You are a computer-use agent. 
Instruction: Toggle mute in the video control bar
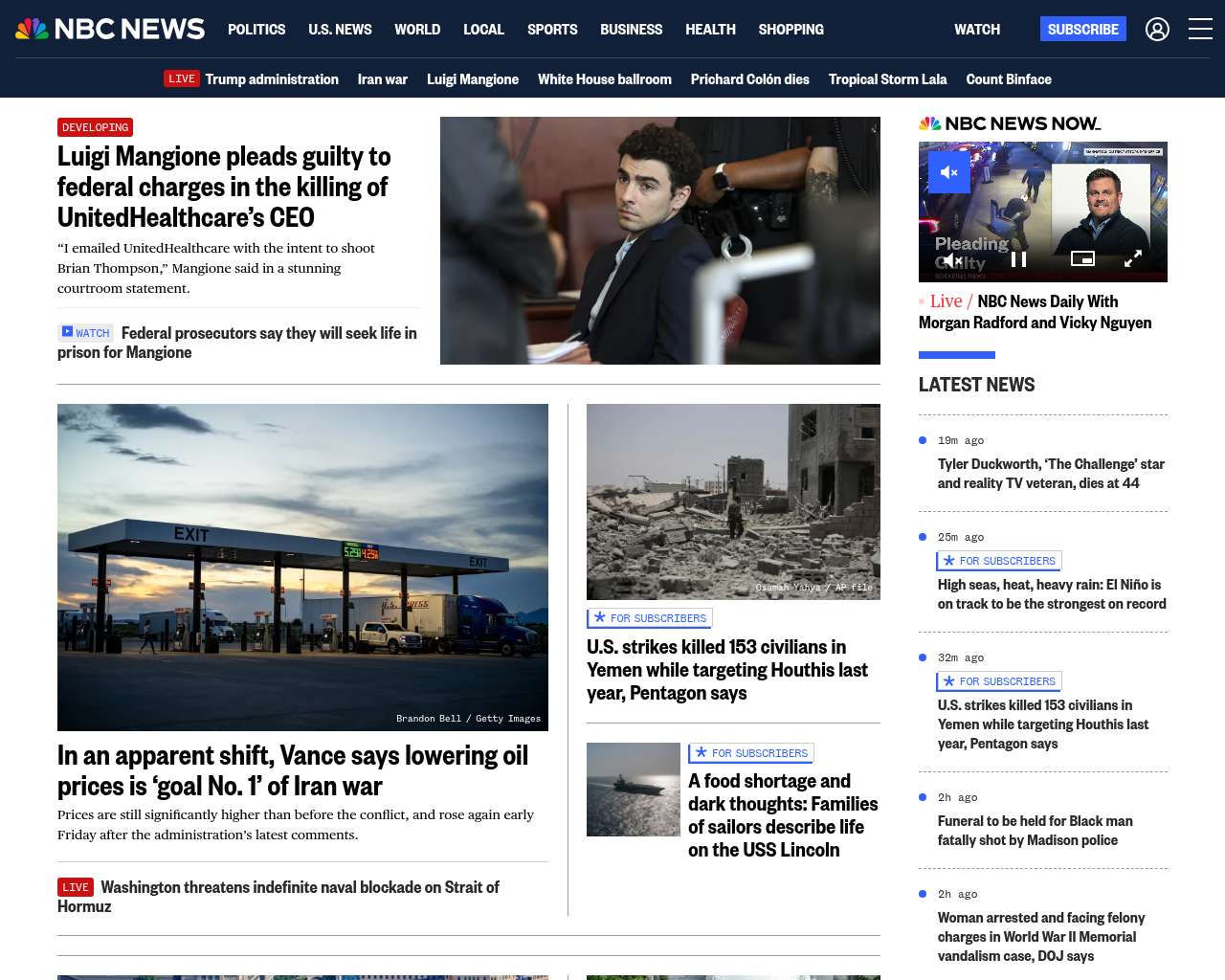[953, 259]
